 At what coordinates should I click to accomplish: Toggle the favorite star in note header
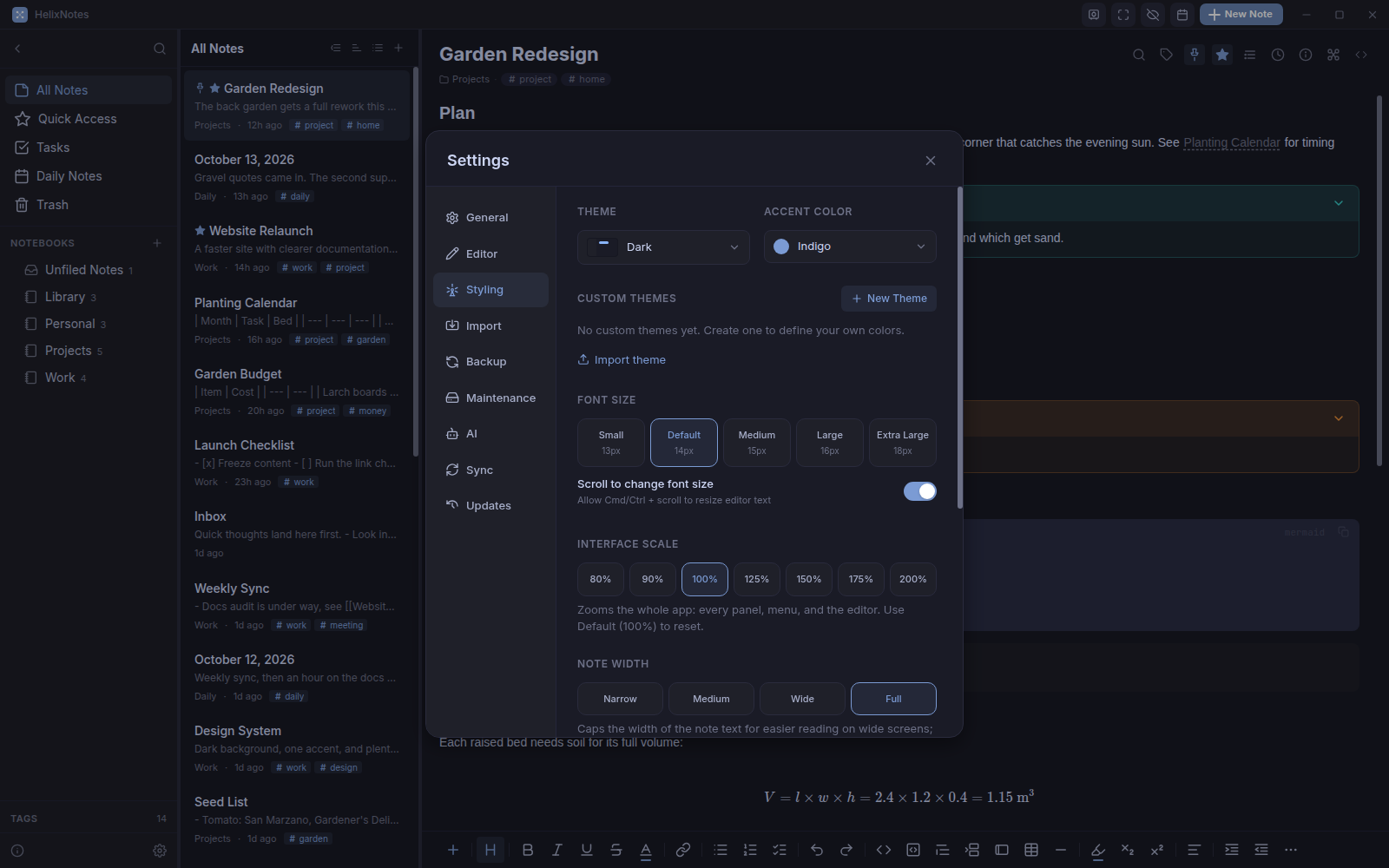(x=1222, y=55)
